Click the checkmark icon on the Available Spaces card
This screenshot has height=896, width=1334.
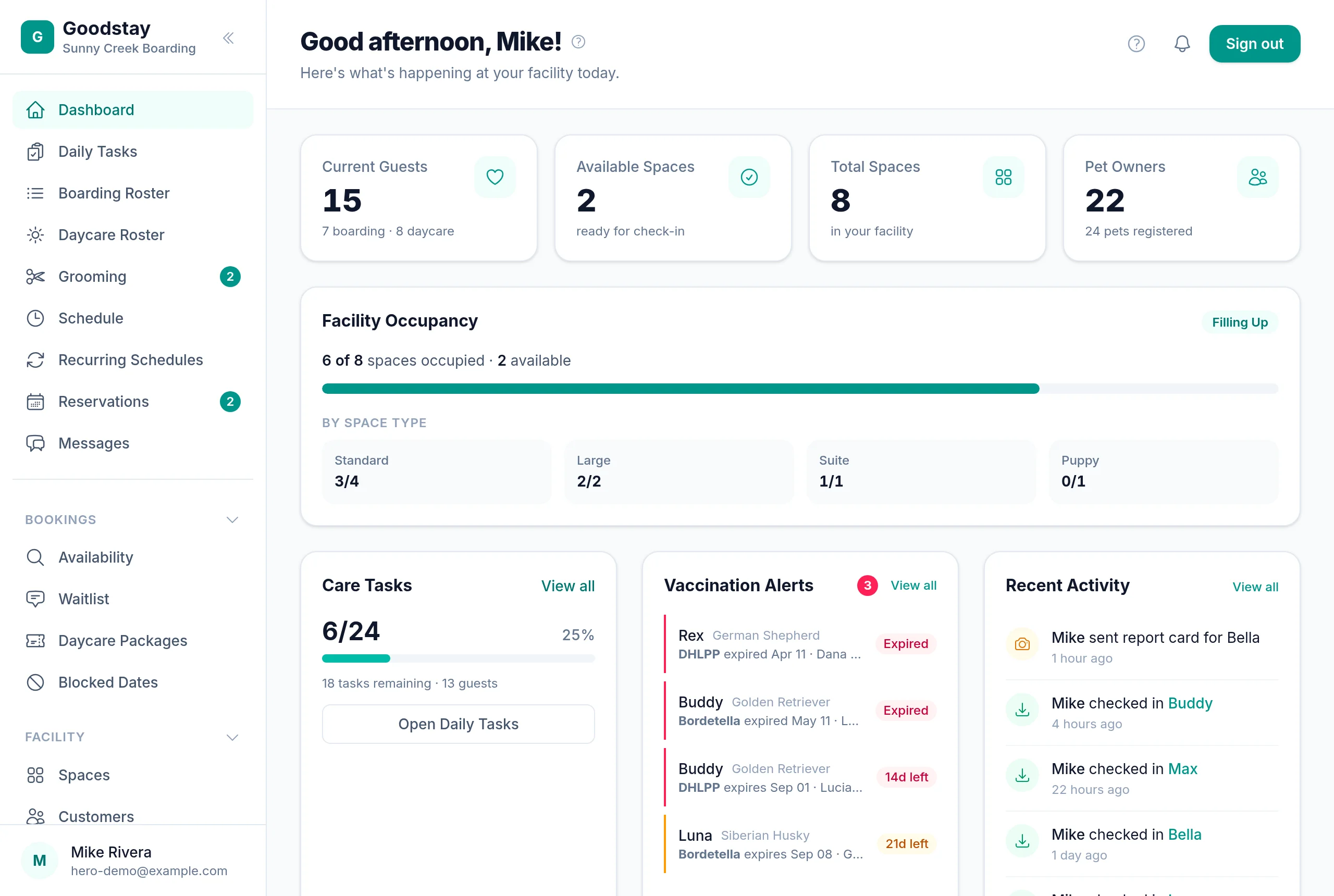(x=749, y=177)
